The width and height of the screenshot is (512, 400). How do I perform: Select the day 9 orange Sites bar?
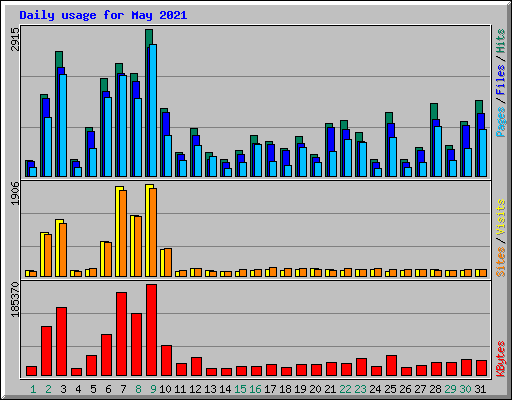(153, 232)
